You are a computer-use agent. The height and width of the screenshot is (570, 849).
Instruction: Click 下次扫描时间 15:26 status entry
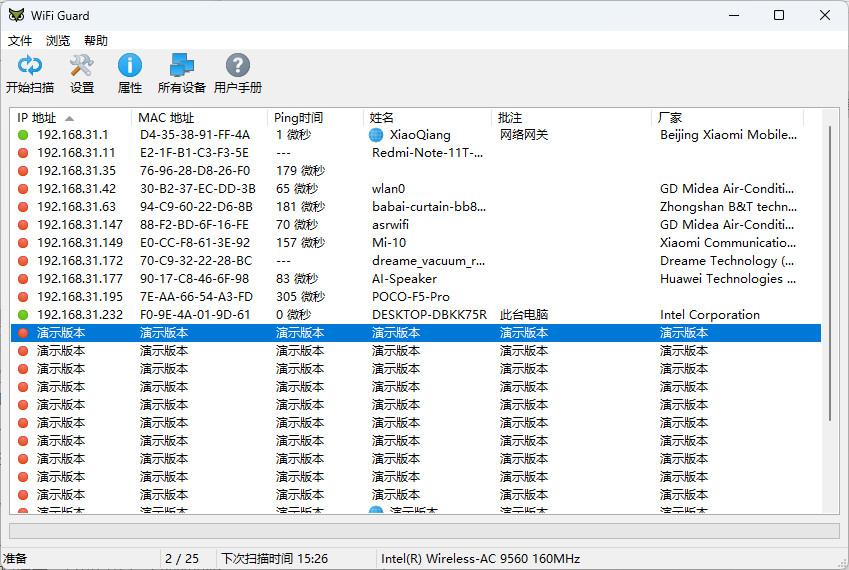(275, 559)
